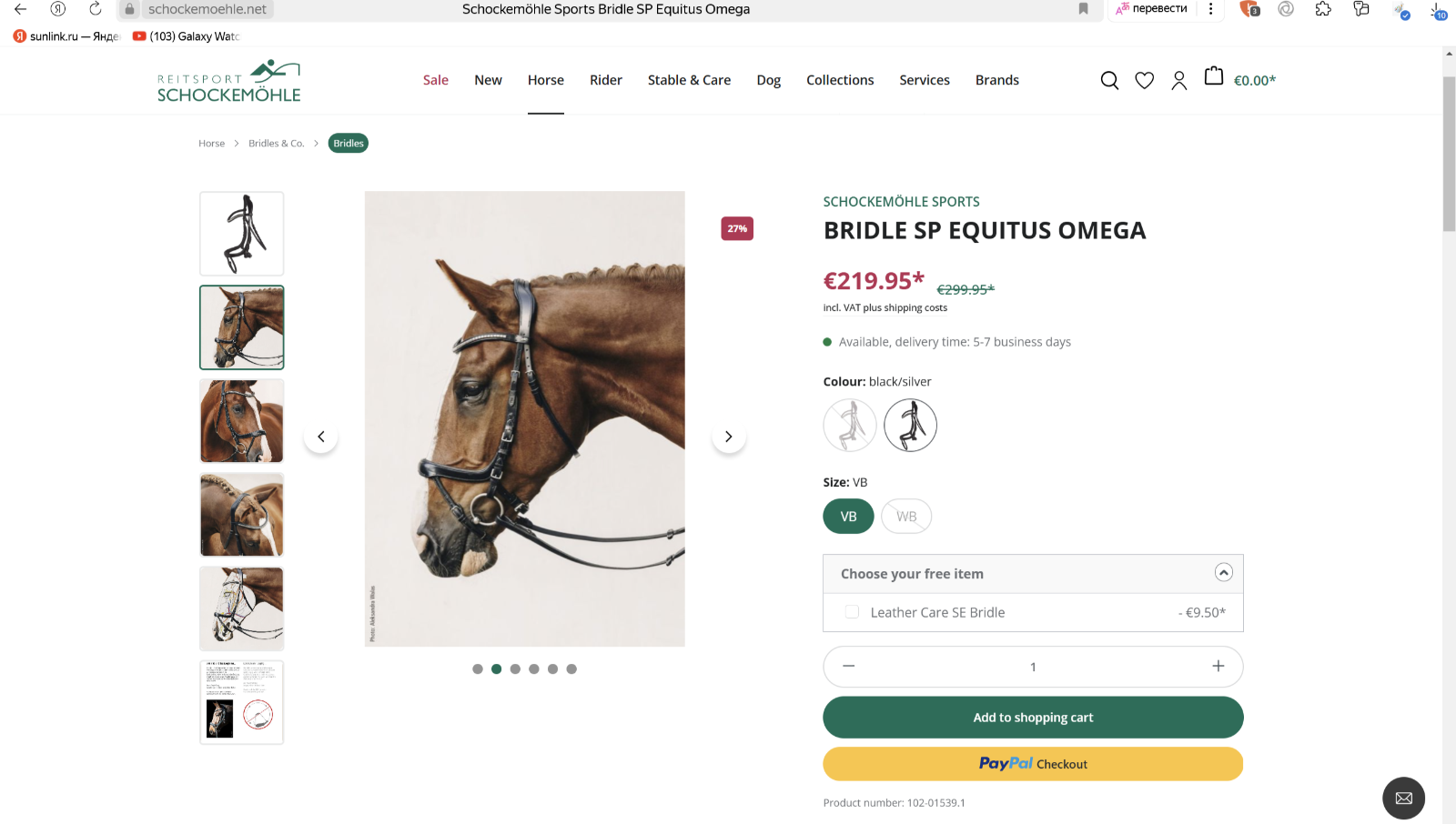Open the wishlist heart icon
This screenshot has height=824, width=1456.
pyautogui.click(x=1144, y=81)
